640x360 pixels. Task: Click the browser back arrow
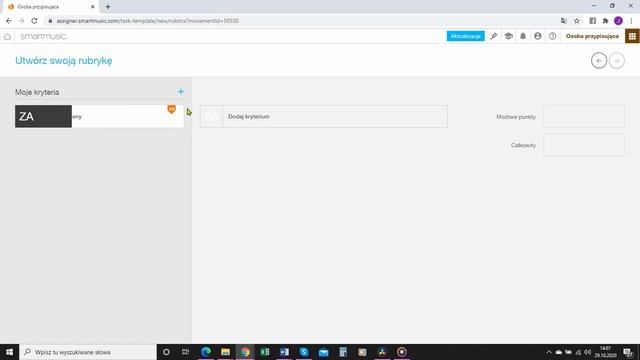pos(9,21)
